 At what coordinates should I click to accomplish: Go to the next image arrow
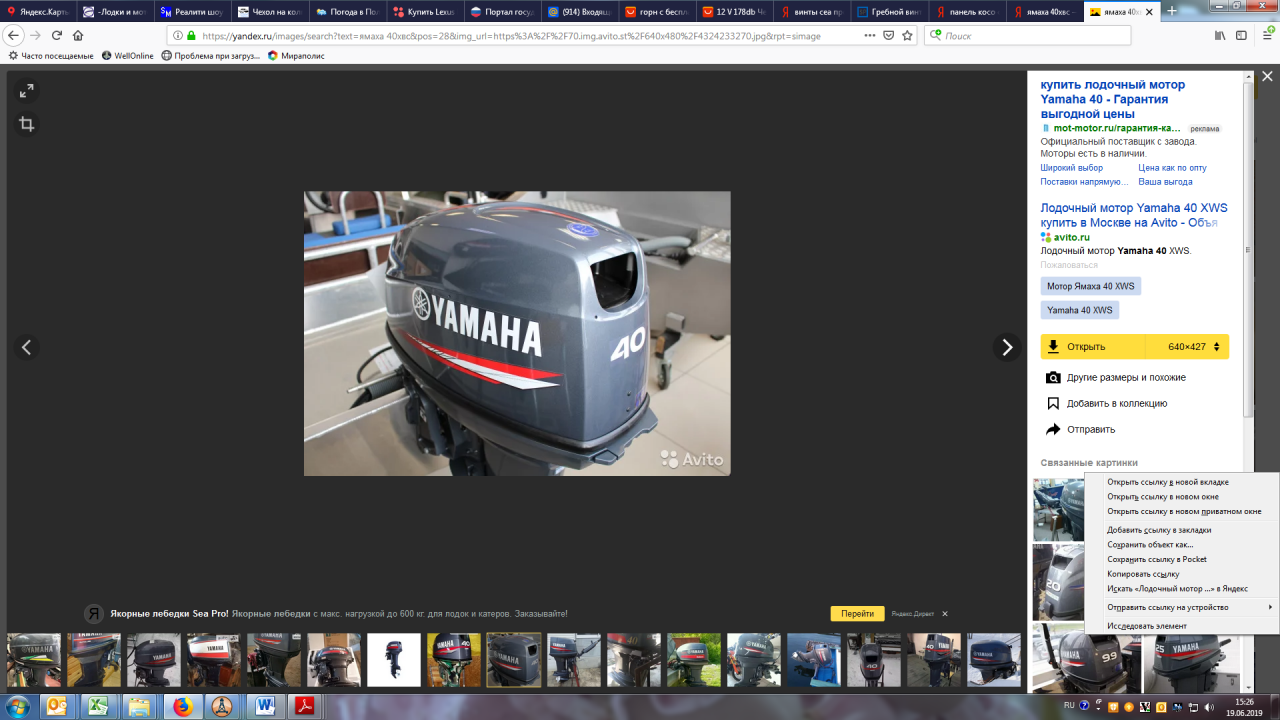[x=1007, y=347]
